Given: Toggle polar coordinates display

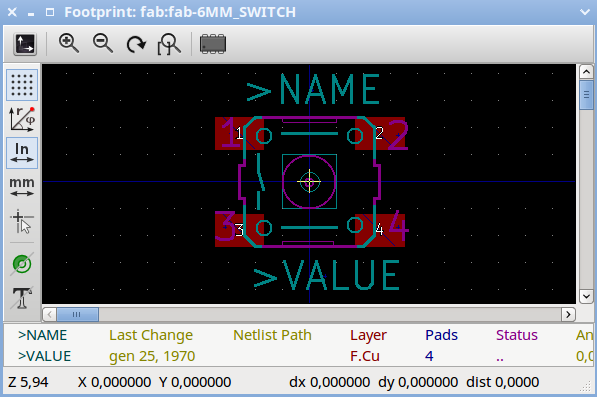Looking at the screenshot, I should [x=22, y=119].
